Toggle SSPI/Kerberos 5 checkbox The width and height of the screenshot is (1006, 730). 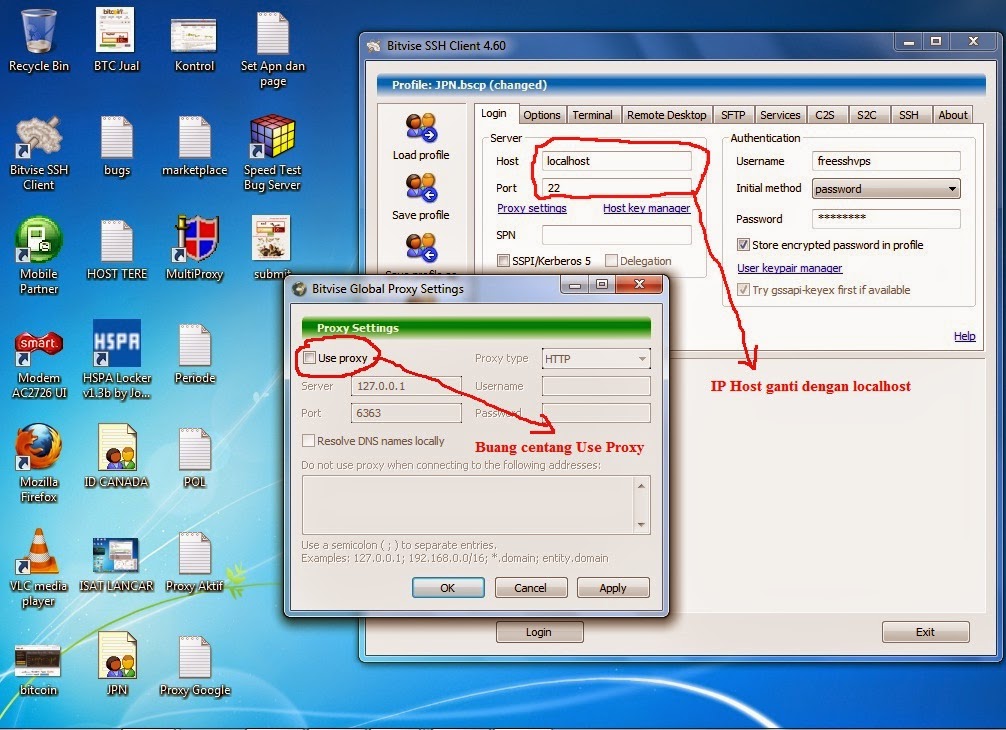point(504,260)
